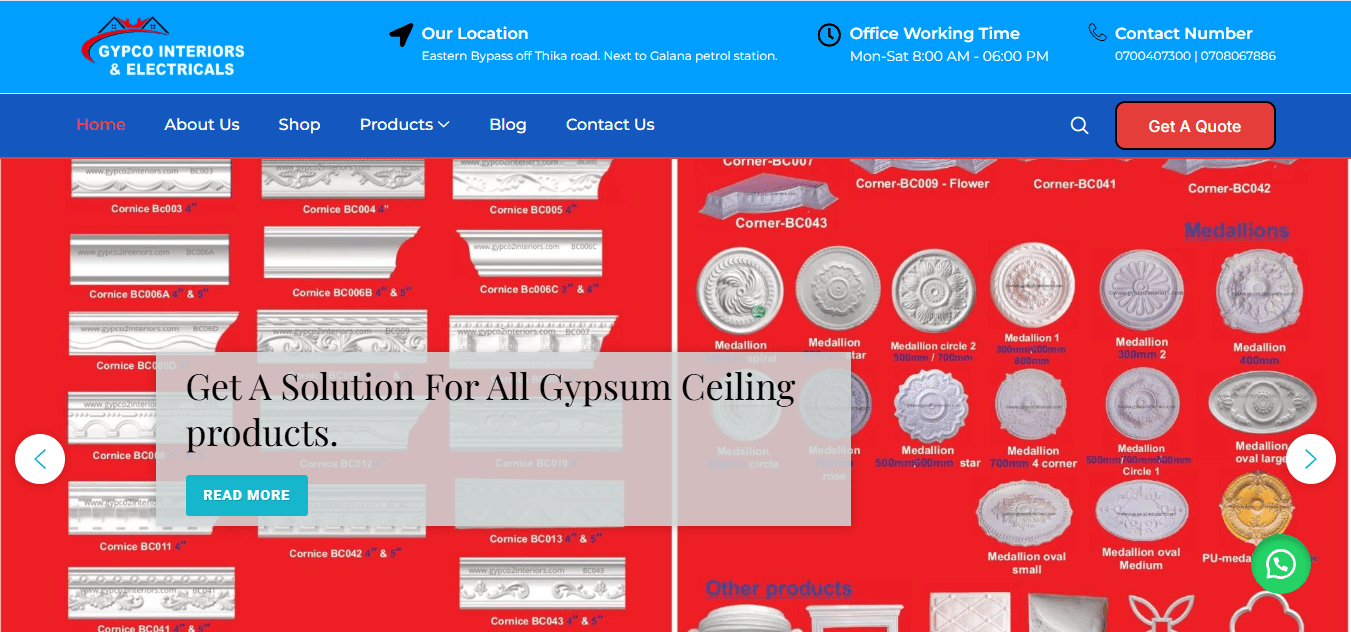Click the gold PU-medallion image
Viewport: 1351px width, 632px height.
(1257, 507)
